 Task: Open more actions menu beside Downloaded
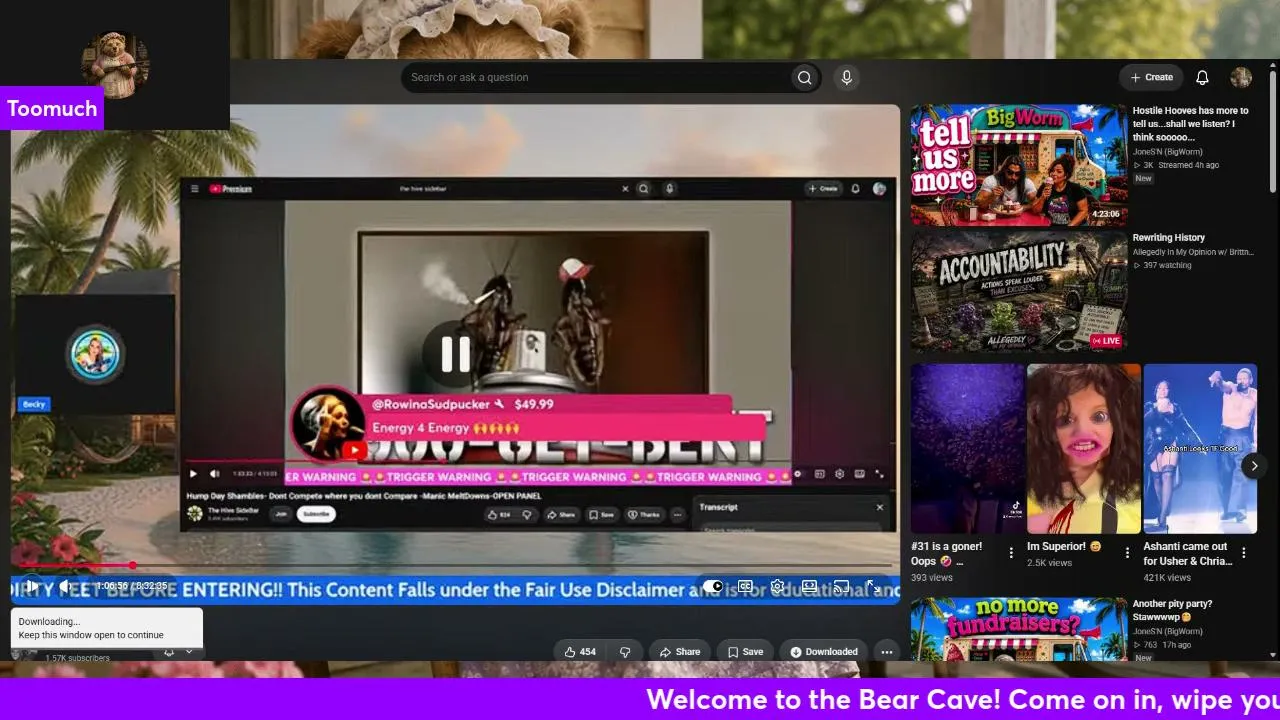887,652
